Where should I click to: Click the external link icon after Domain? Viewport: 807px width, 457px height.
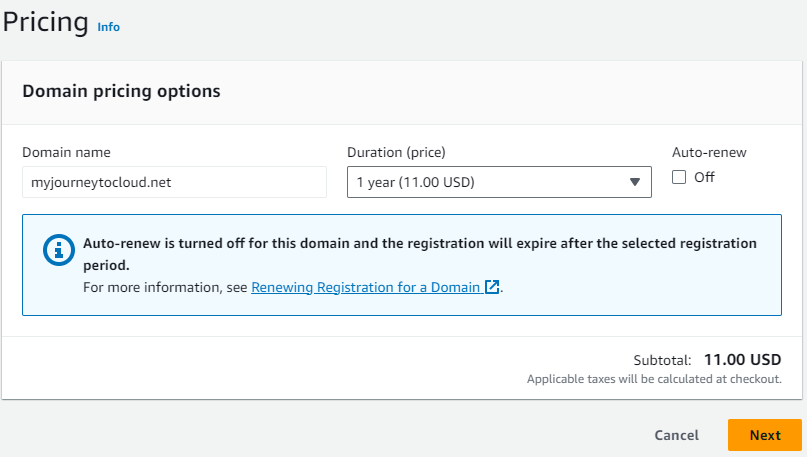[x=491, y=287]
